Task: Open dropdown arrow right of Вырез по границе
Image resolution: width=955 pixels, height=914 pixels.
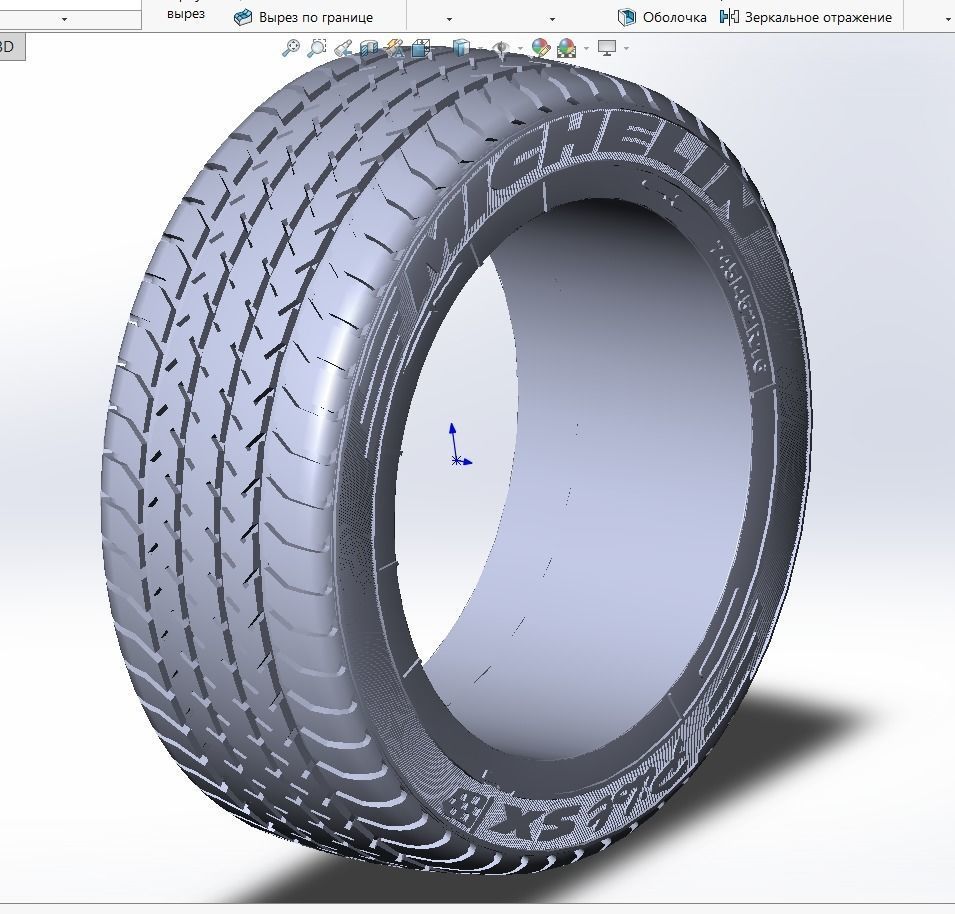Action: (x=449, y=19)
